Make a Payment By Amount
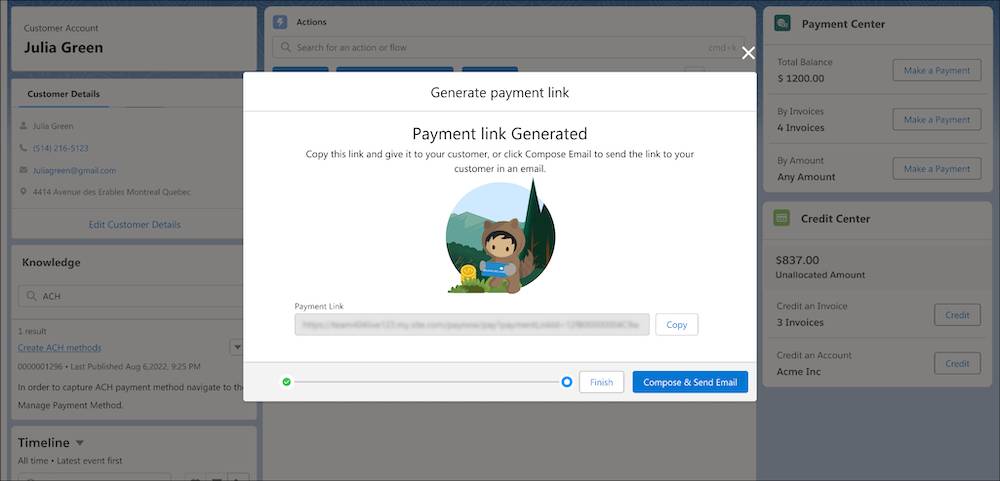1000x481 pixels. [x=937, y=168]
